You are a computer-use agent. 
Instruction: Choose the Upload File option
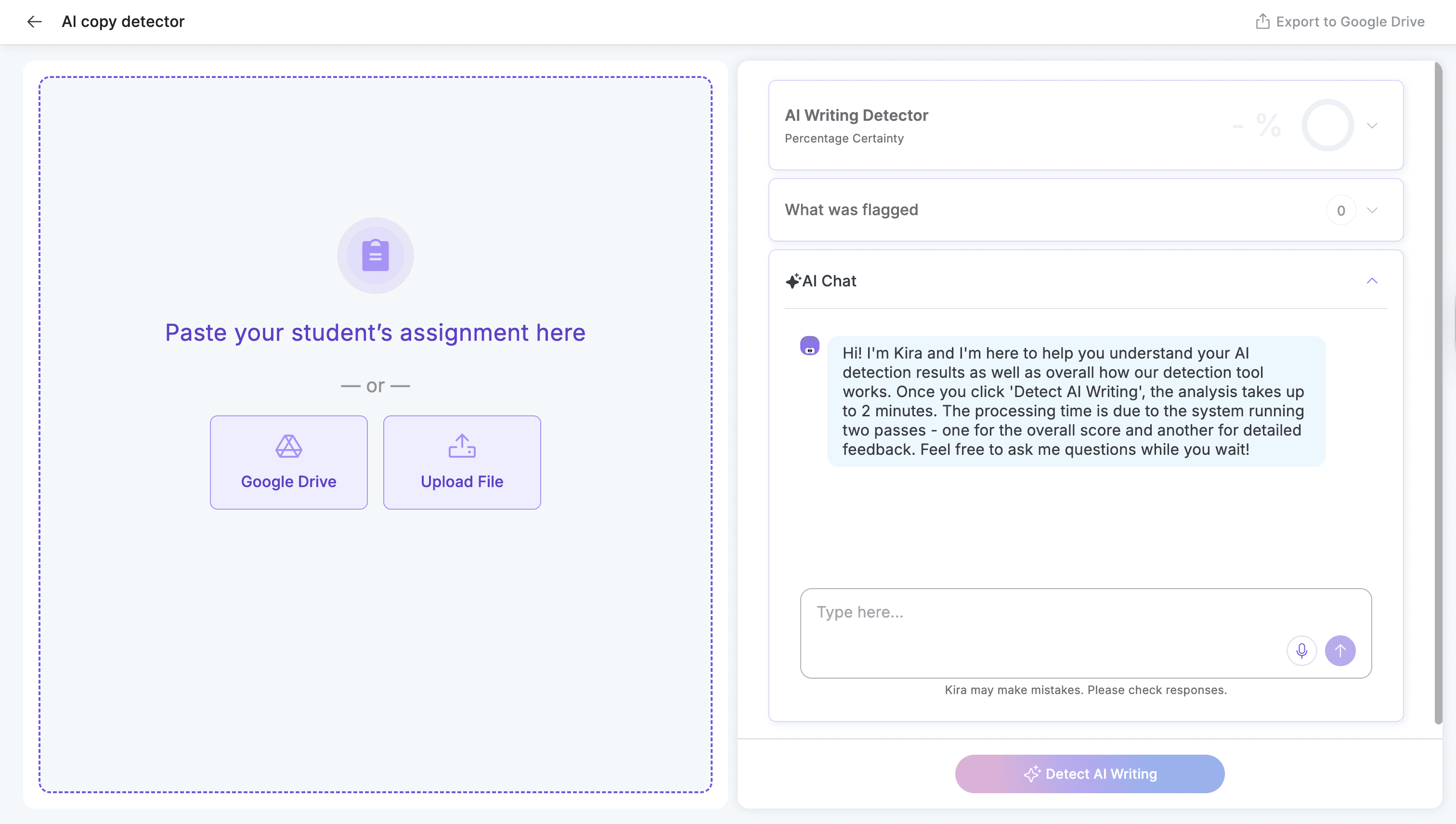[x=462, y=463]
